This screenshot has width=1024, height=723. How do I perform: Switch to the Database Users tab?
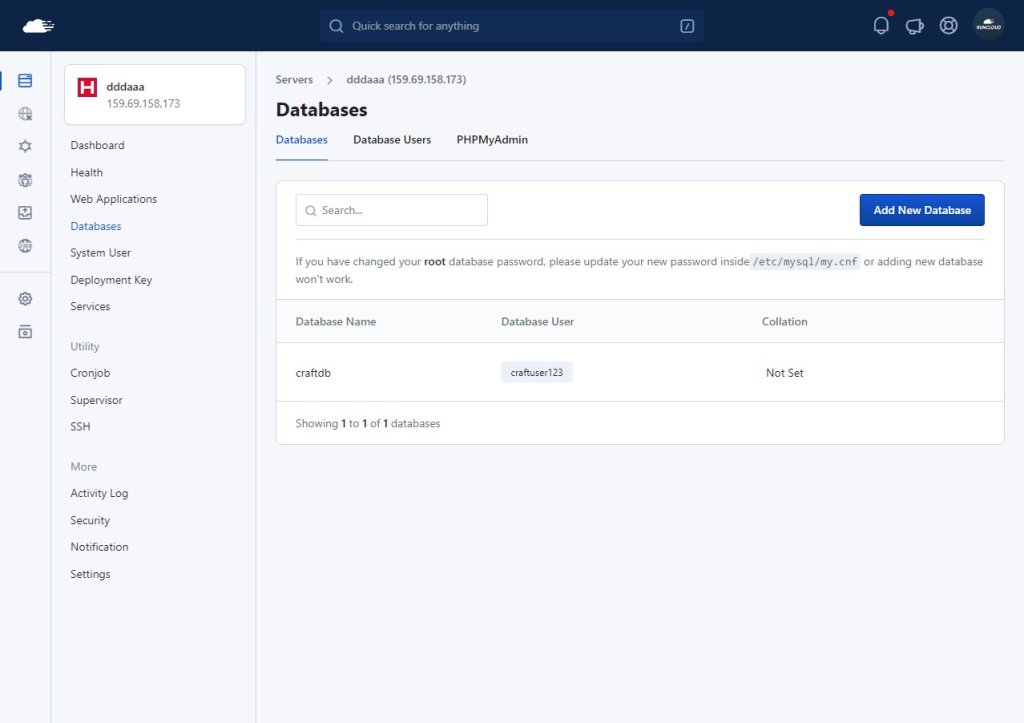pyautogui.click(x=392, y=140)
